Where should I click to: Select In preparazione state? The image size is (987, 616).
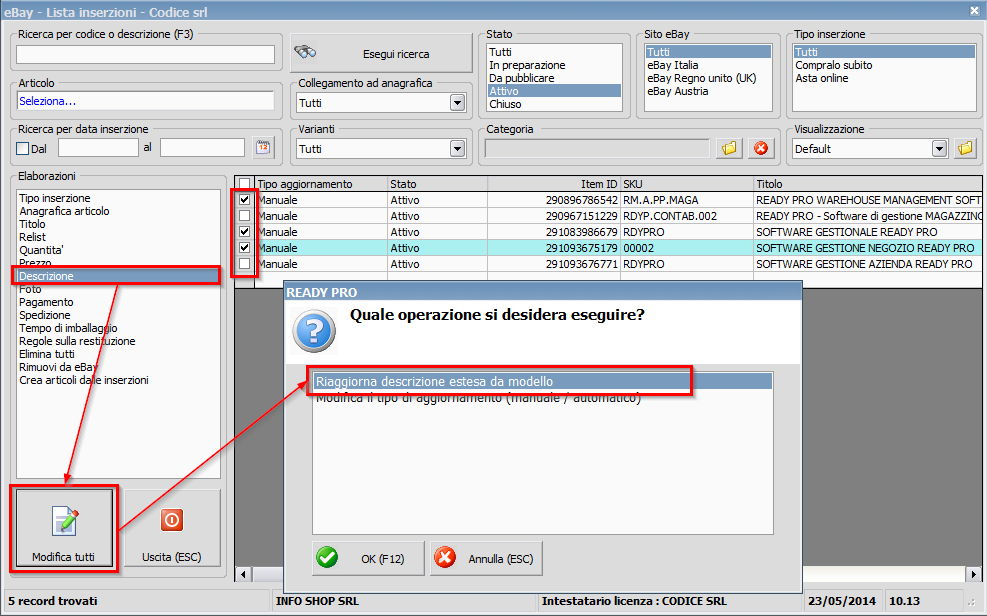coord(554,65)
